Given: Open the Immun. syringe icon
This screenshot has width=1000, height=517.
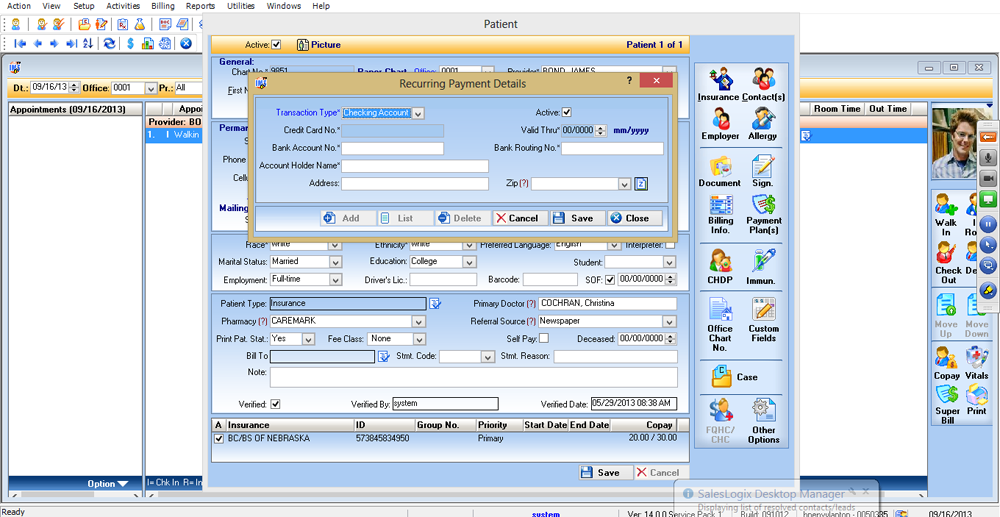Looking at the screenshot, I should tap(763, 266).
